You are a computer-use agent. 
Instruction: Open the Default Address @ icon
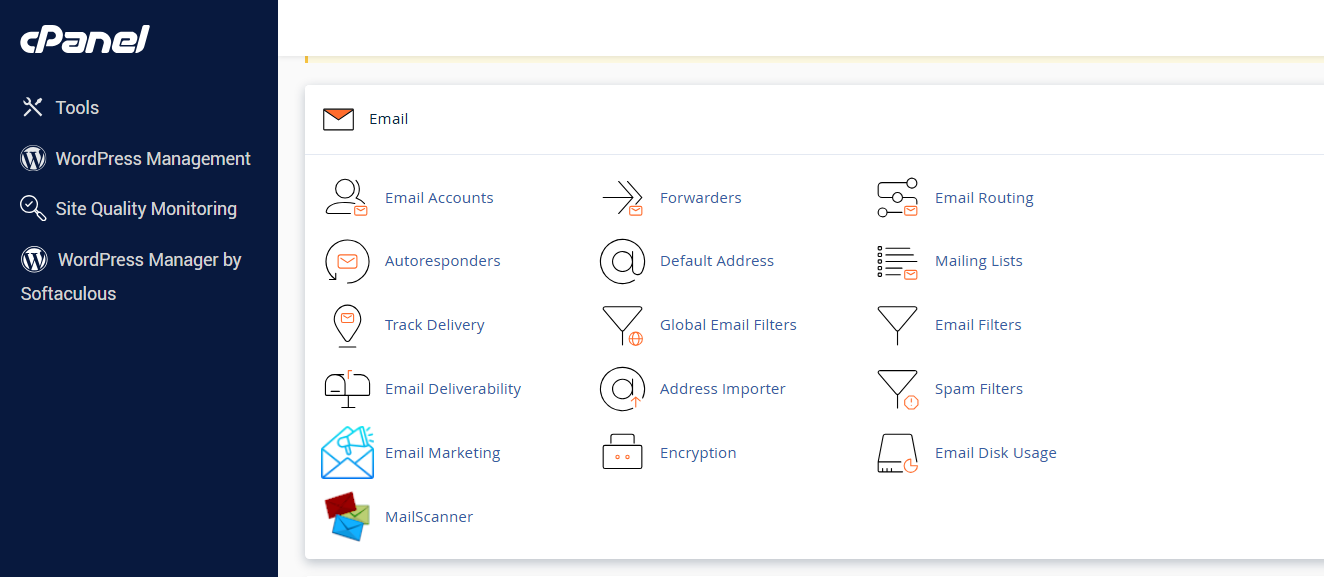[623, 261]
